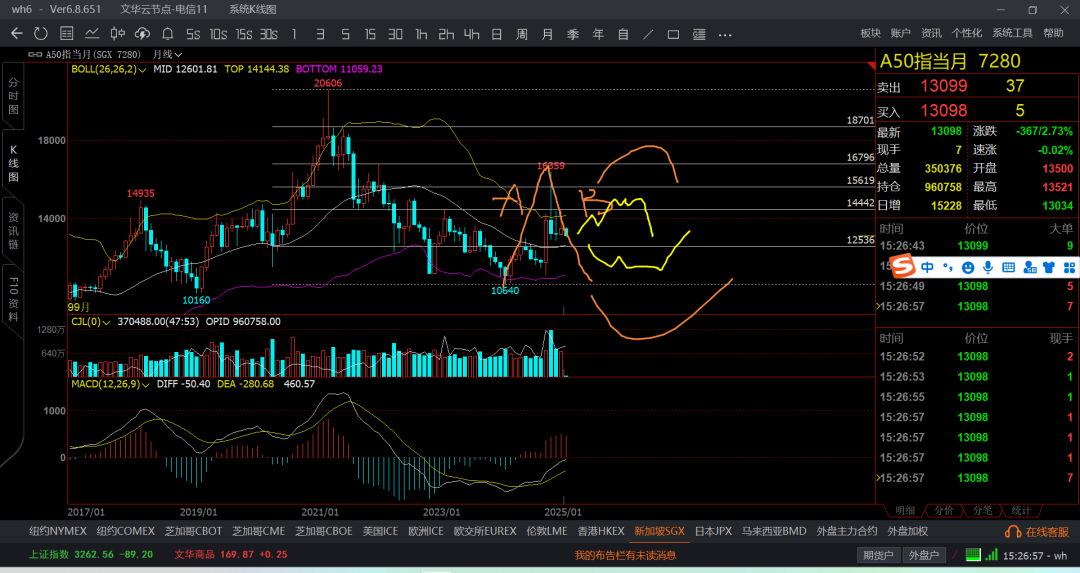
Task: Open the cloud sync icon
Action: pyautogui.click(x=143, y=34)
